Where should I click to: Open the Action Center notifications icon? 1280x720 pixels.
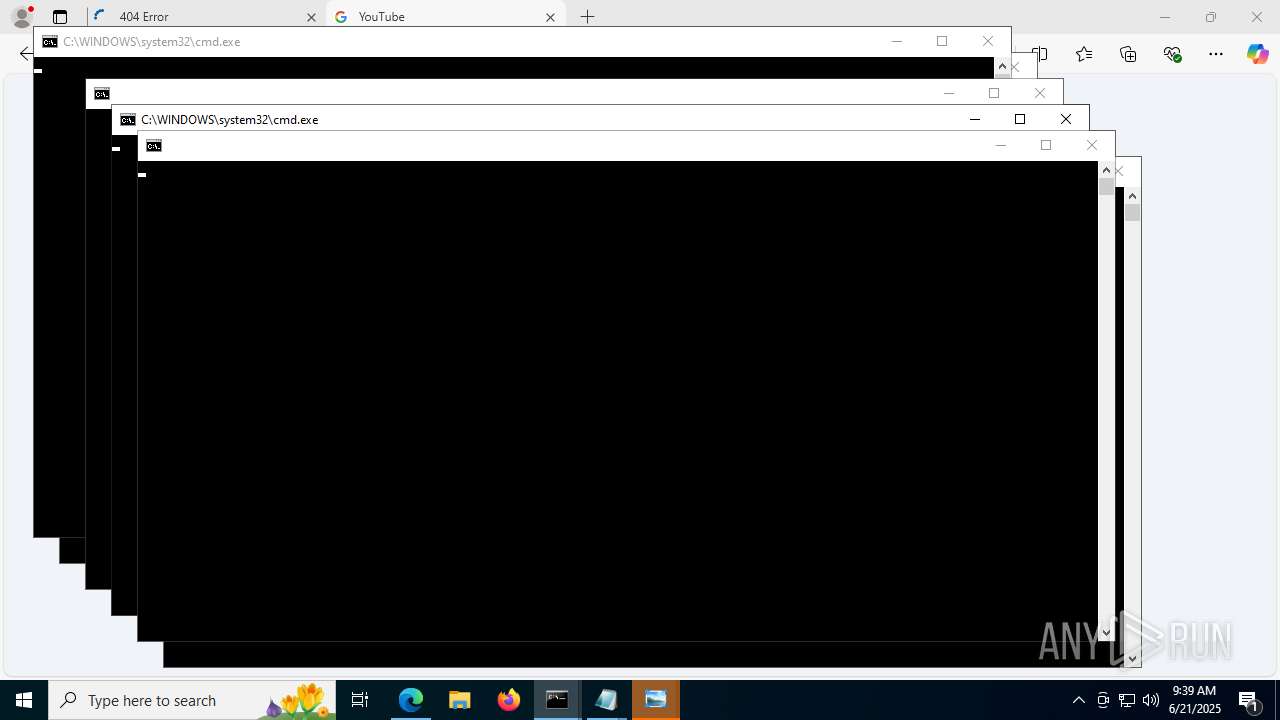(1249, 700)
